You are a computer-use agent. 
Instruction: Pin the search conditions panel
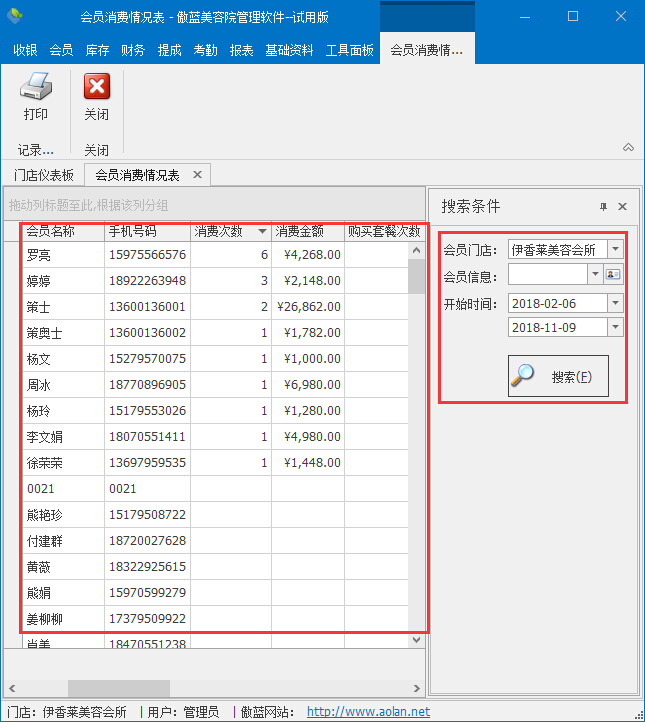tap(603, 207)
